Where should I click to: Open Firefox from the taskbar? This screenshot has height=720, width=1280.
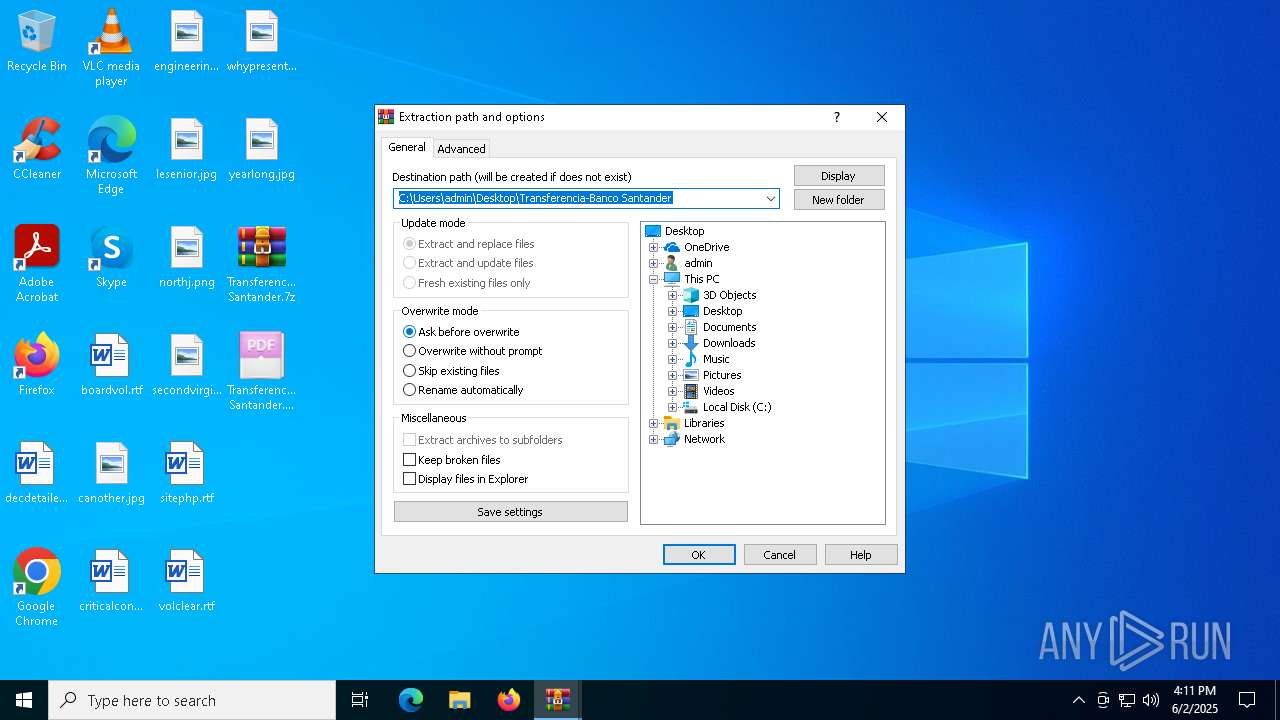click(509, 700)
